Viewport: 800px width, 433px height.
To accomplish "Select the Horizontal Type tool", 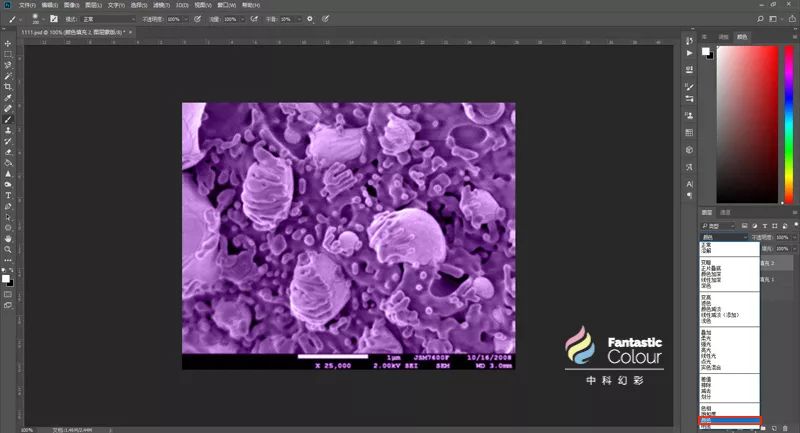I will click(x=8, y=195).
